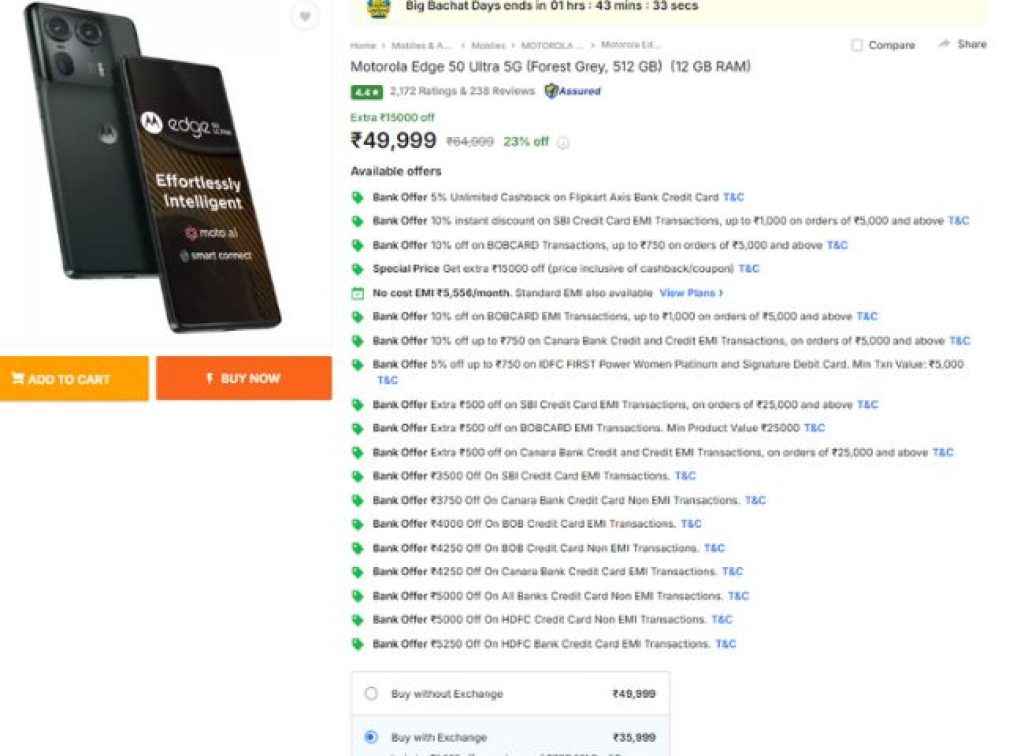Screen dimensions: 1024x756
Task: Click the No cost EMI calendar icon
Action: [358, 293]
